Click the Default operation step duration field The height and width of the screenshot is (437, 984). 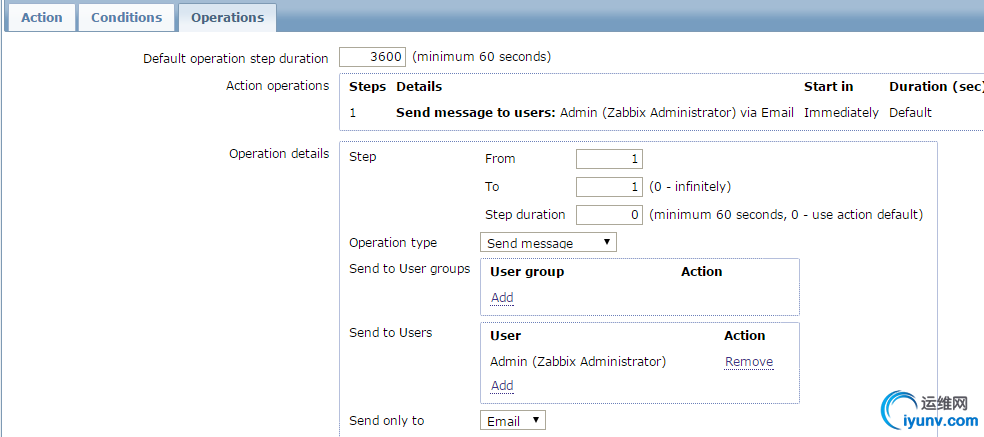tap(373, 57)
